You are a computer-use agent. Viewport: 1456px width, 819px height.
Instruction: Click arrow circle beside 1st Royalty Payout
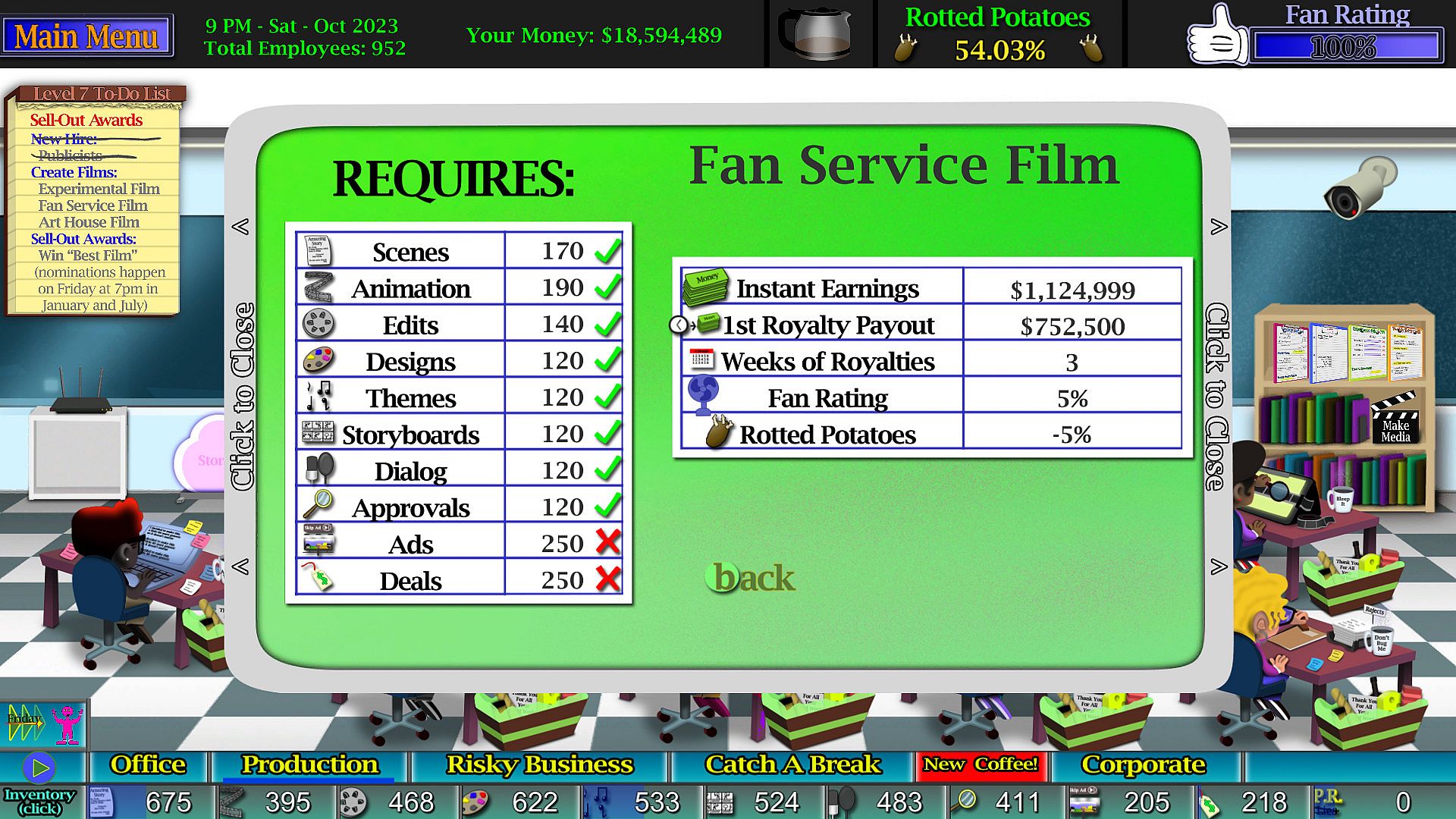[x=679, y=325]
